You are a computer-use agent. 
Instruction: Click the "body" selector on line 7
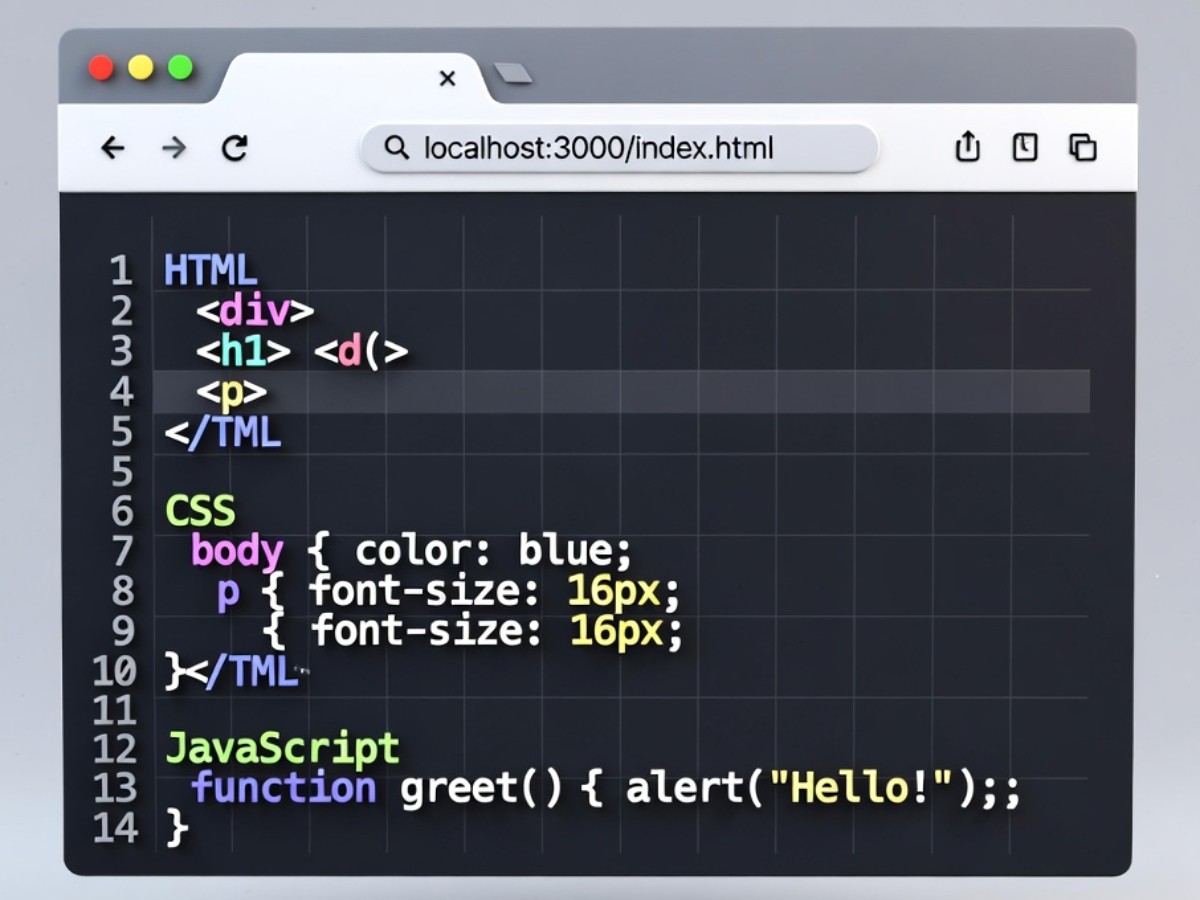click(237, 551)
